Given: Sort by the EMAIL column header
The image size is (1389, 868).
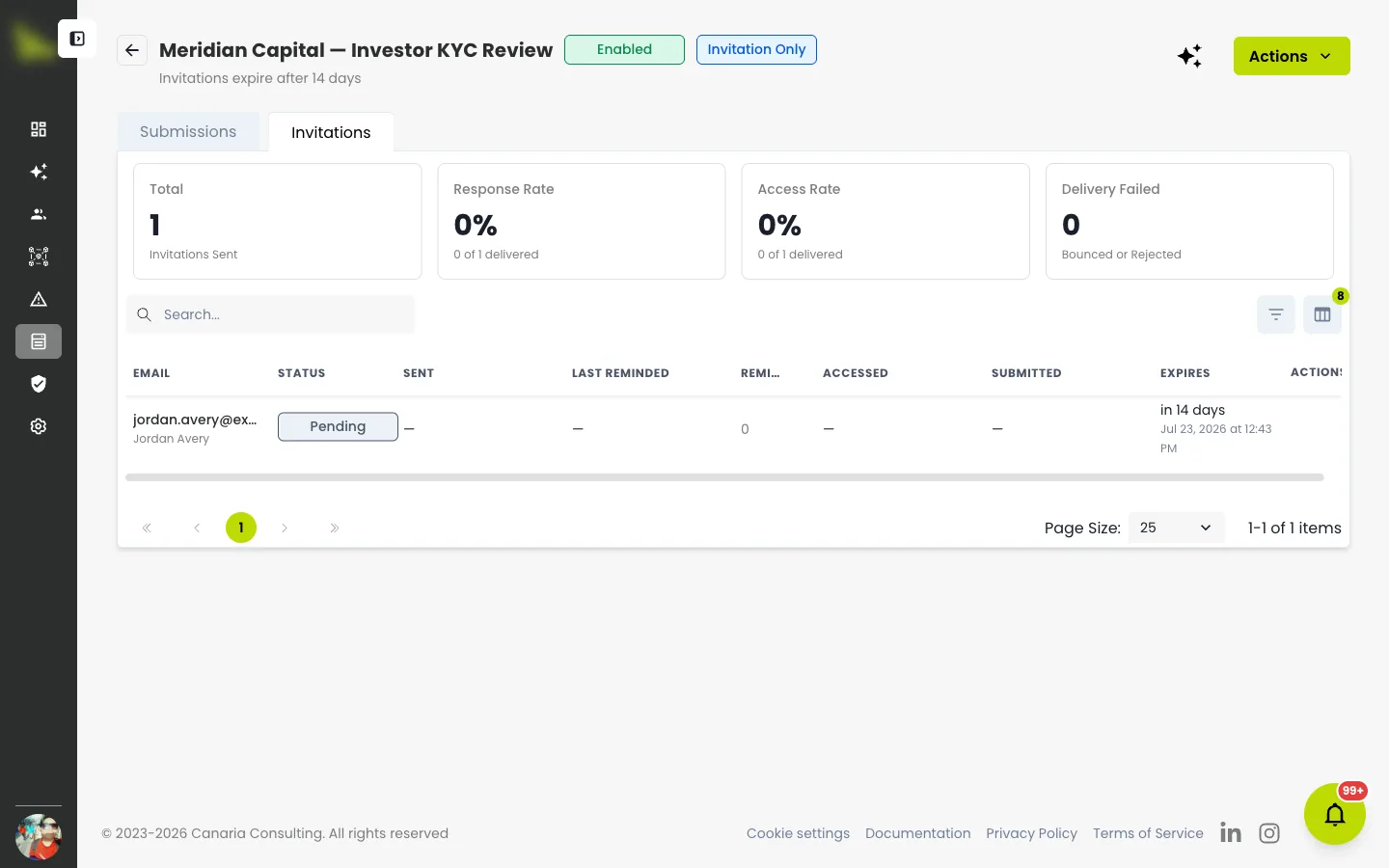Looking at the screenshot, I should [x=151, y=373].
